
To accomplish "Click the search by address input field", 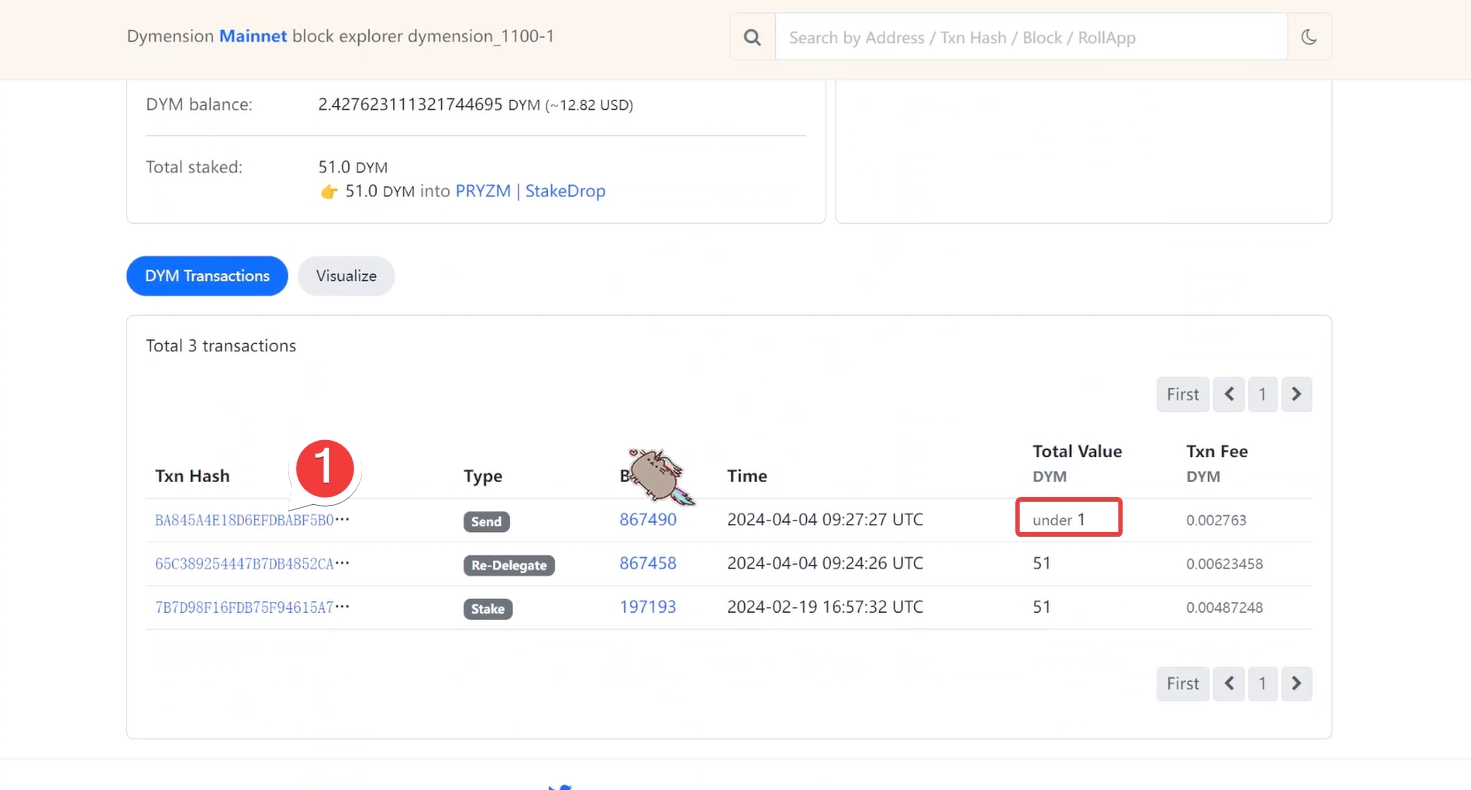I will (1030, 38).
